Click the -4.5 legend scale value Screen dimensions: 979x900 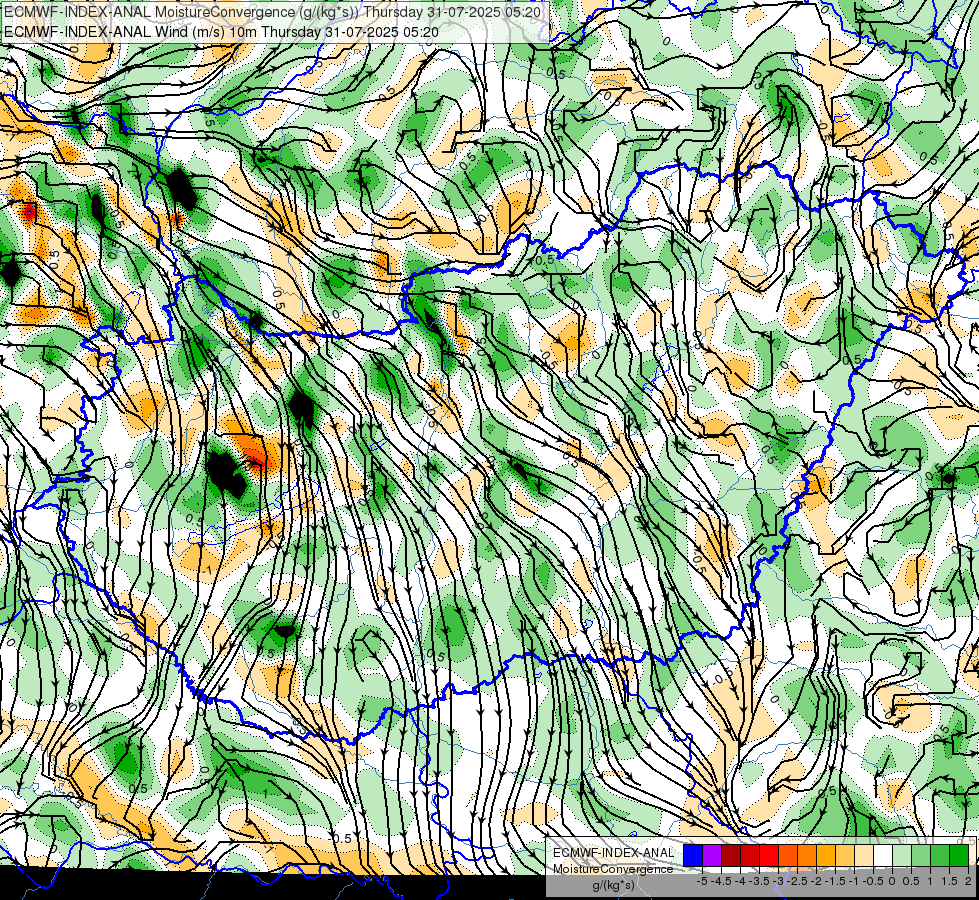point(721,881)
